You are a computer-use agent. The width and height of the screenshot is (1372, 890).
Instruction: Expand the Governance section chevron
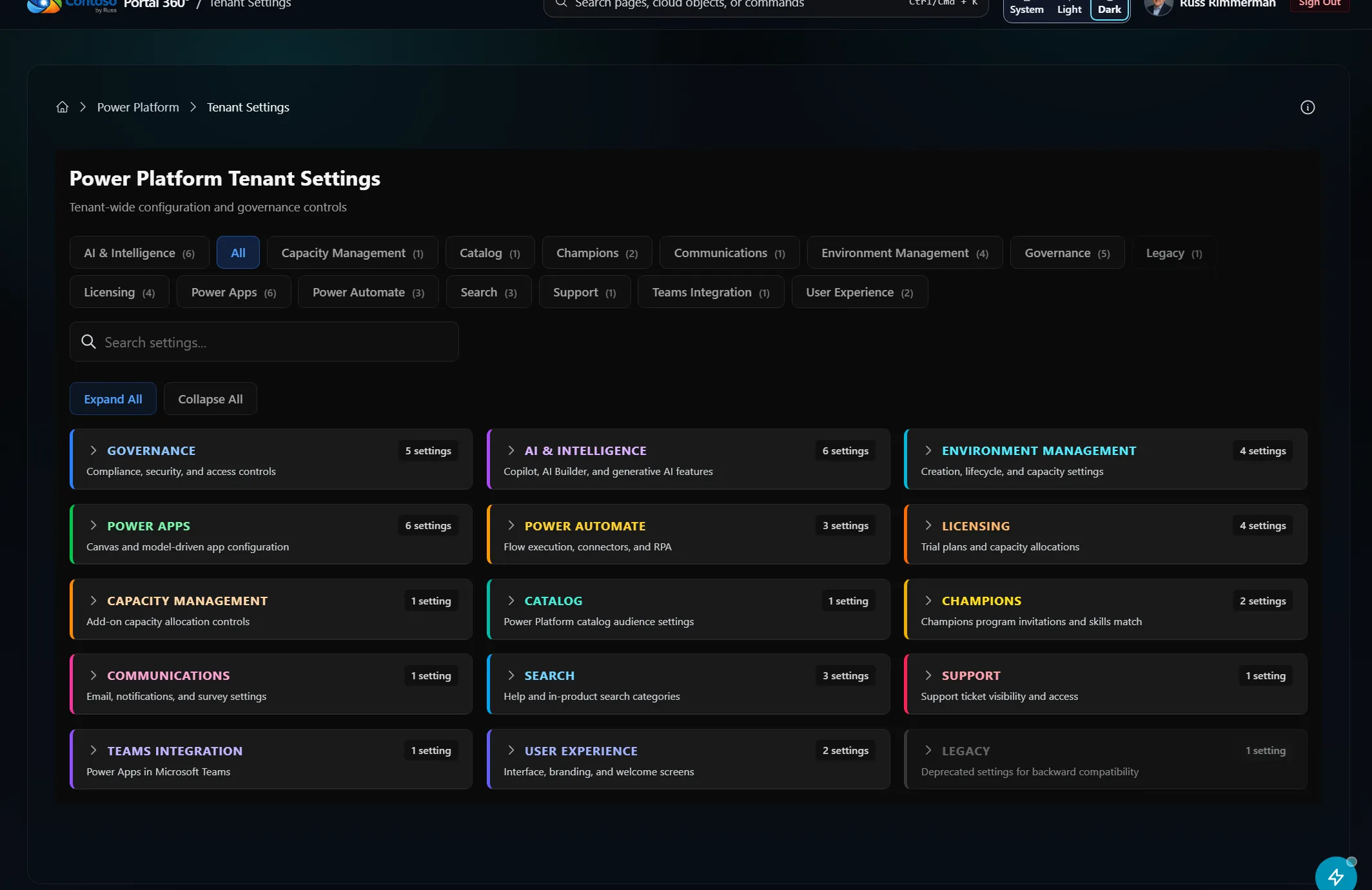click(93, 450)
